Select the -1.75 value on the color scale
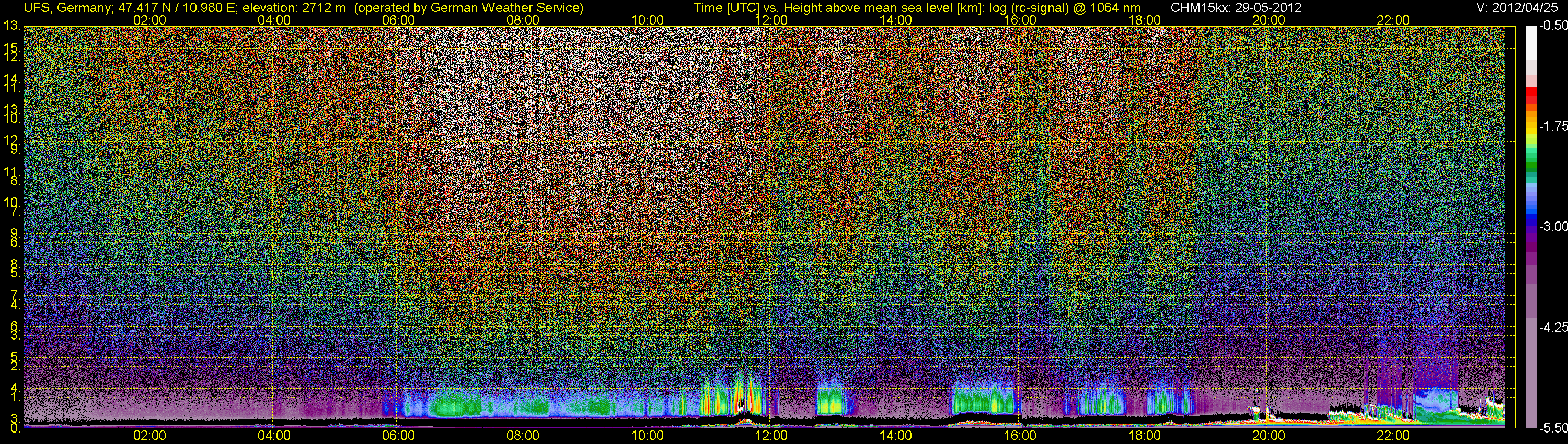1568x444 pixels. tap(1553, 126)
